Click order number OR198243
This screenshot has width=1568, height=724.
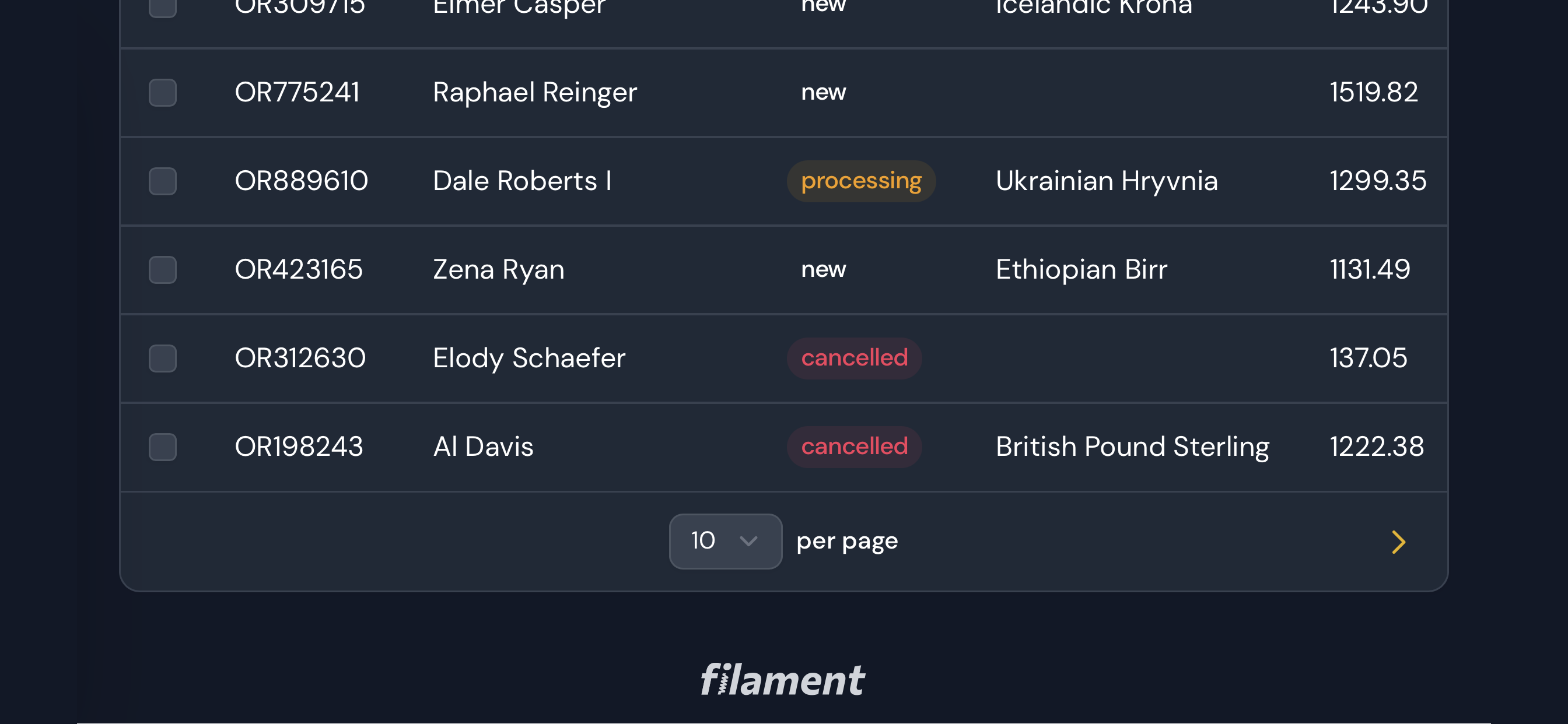point(299,447)
